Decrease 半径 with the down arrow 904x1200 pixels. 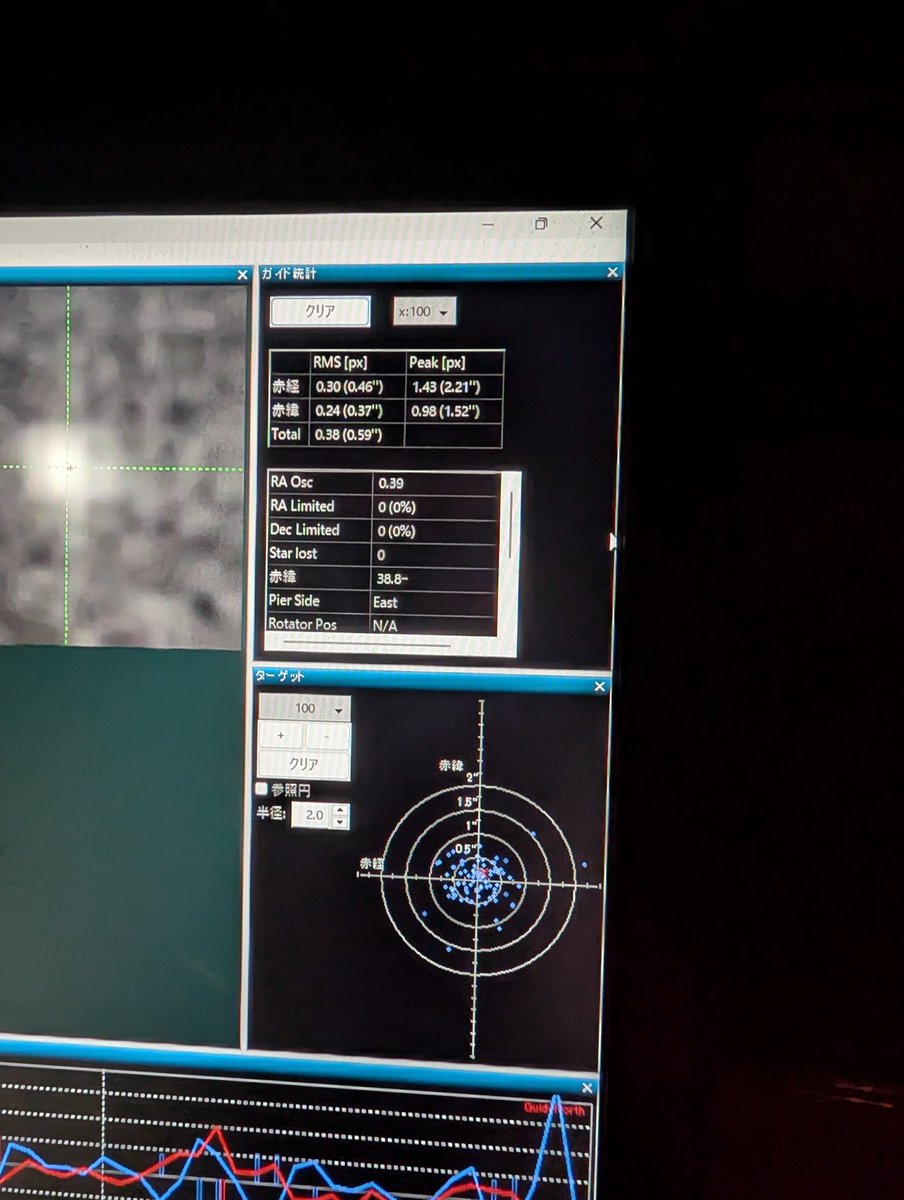pos(340,822)
